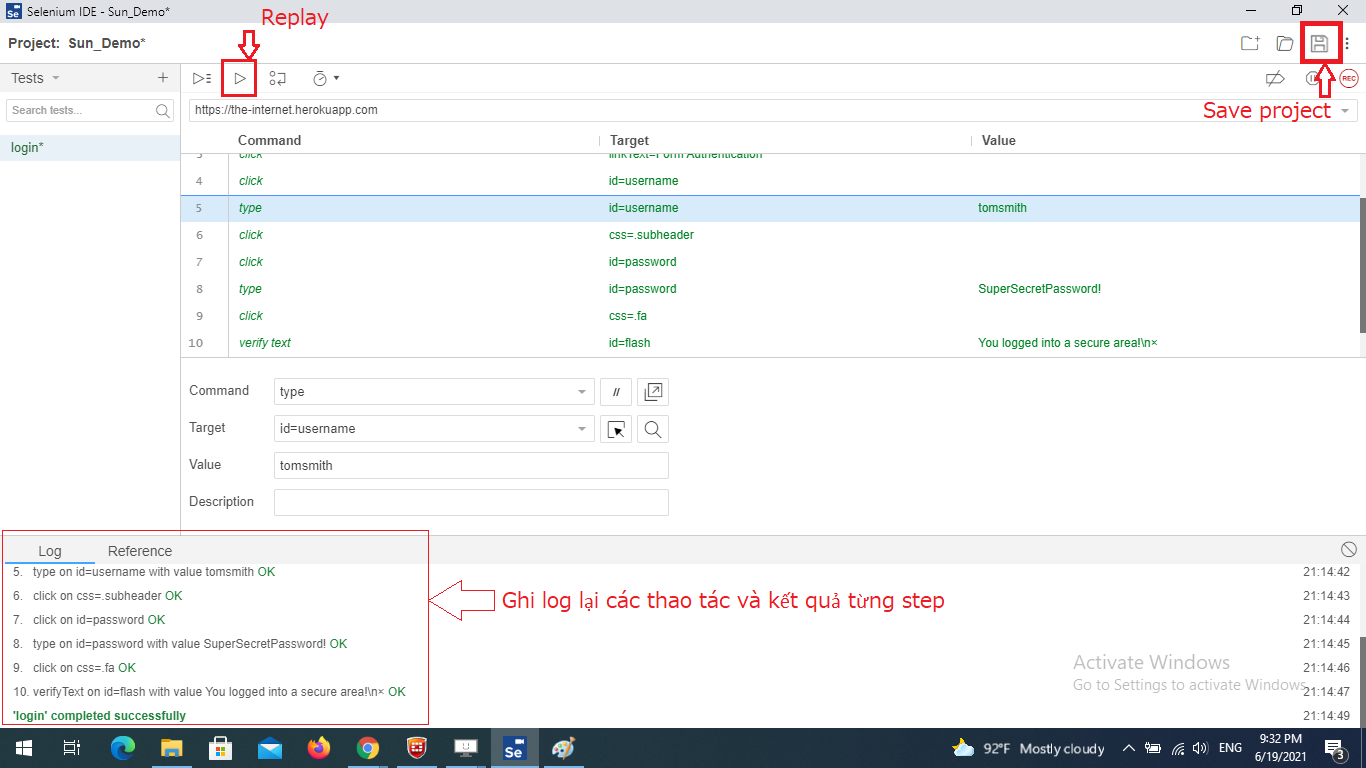The image size is (1366, 768).
Task: Expand the speed dropdown arrow
Action: 337,78
